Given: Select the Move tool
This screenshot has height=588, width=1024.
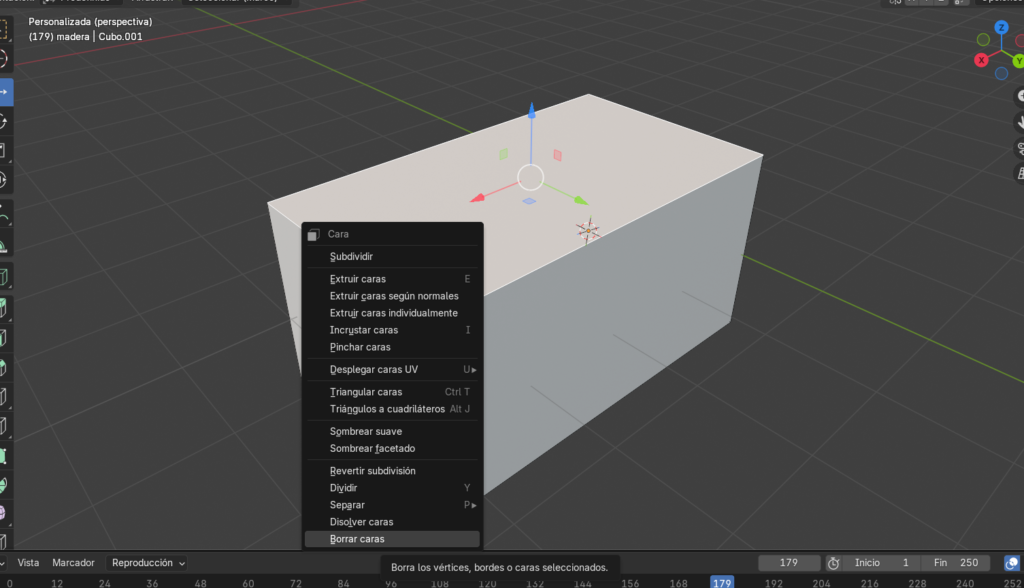Looking at the screenshot, I should coord(5,92).
